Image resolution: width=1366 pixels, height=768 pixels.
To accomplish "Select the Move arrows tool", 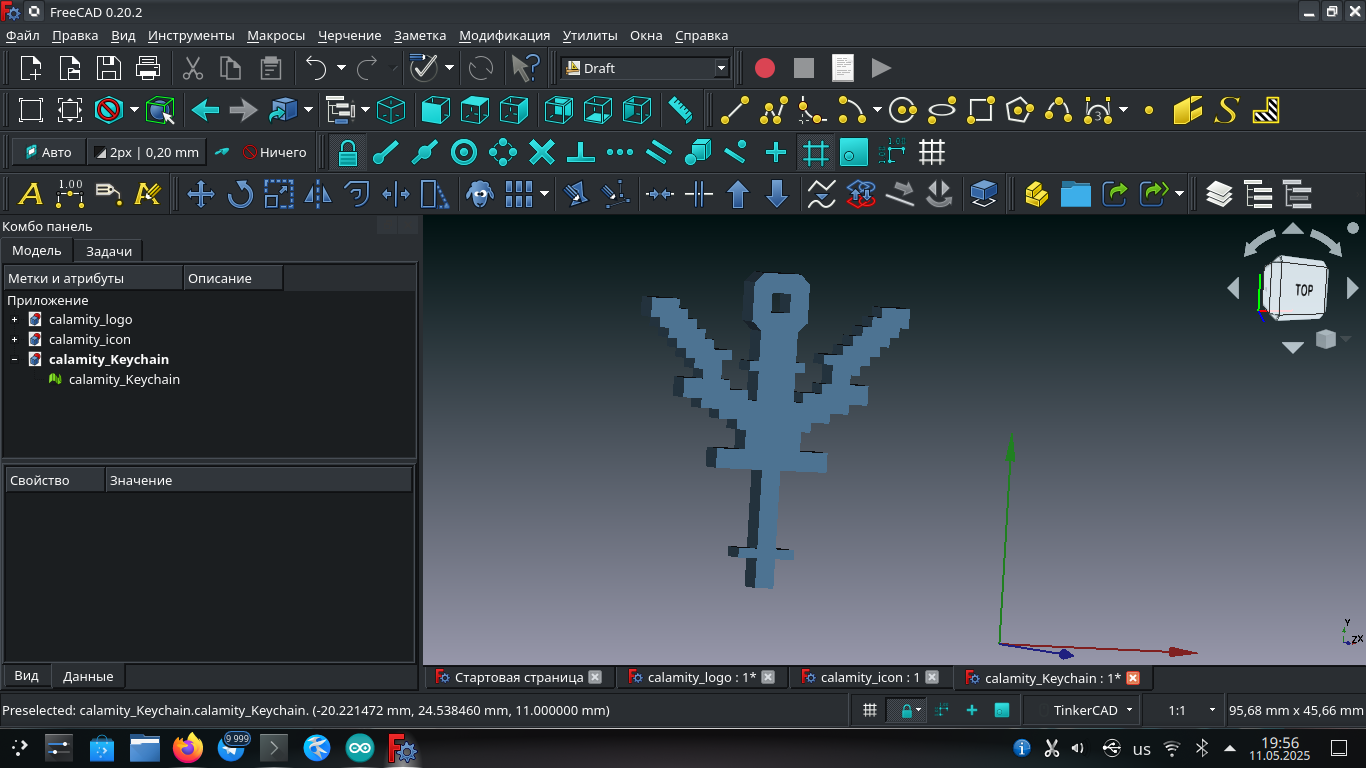I will click(x=201, y=194).
